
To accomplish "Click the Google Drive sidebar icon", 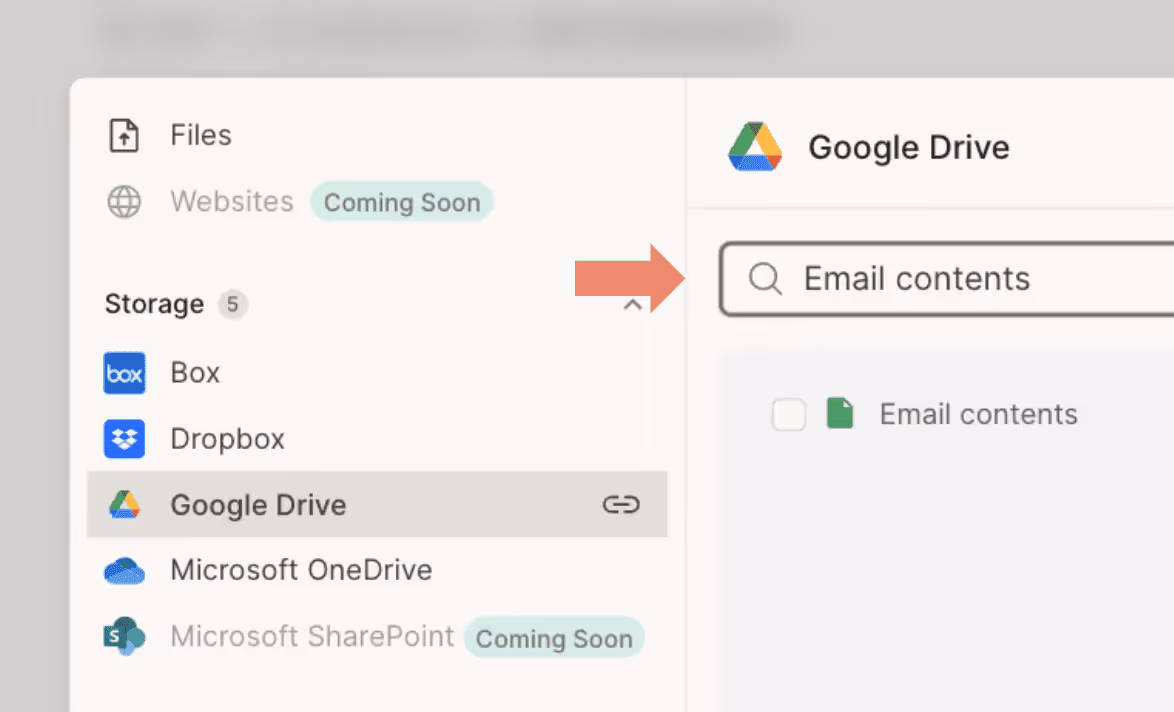I will [124, 505].
